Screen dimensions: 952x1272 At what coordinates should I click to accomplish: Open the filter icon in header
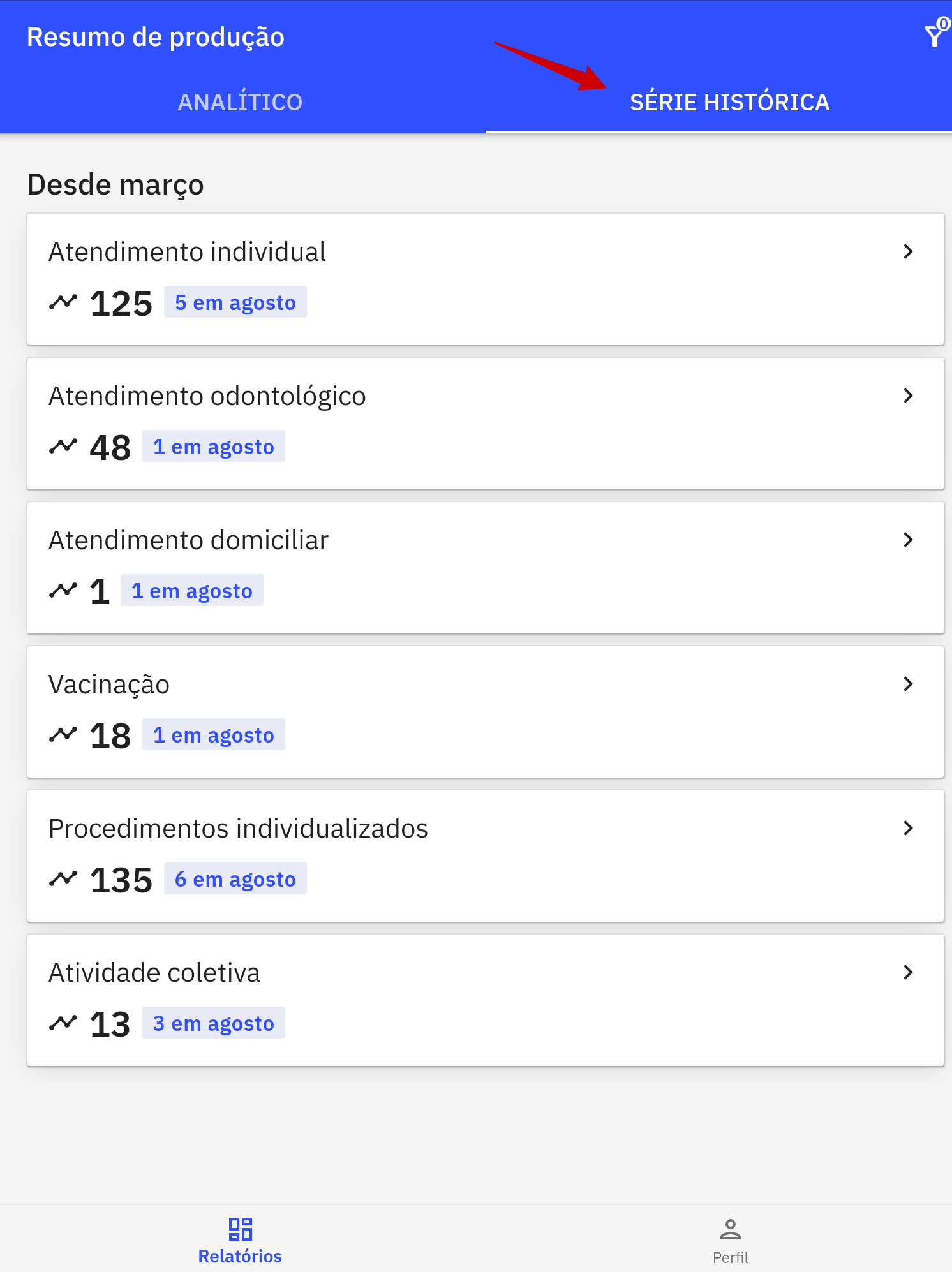tap(935, 35)
